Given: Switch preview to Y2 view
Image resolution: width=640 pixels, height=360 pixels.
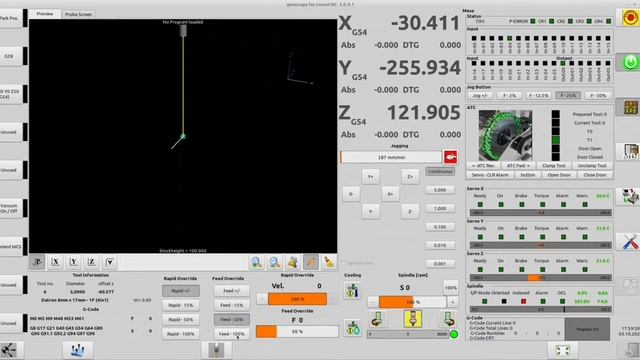Looking at the screenshot, I should pyautogui.click(x=110, y=262).
